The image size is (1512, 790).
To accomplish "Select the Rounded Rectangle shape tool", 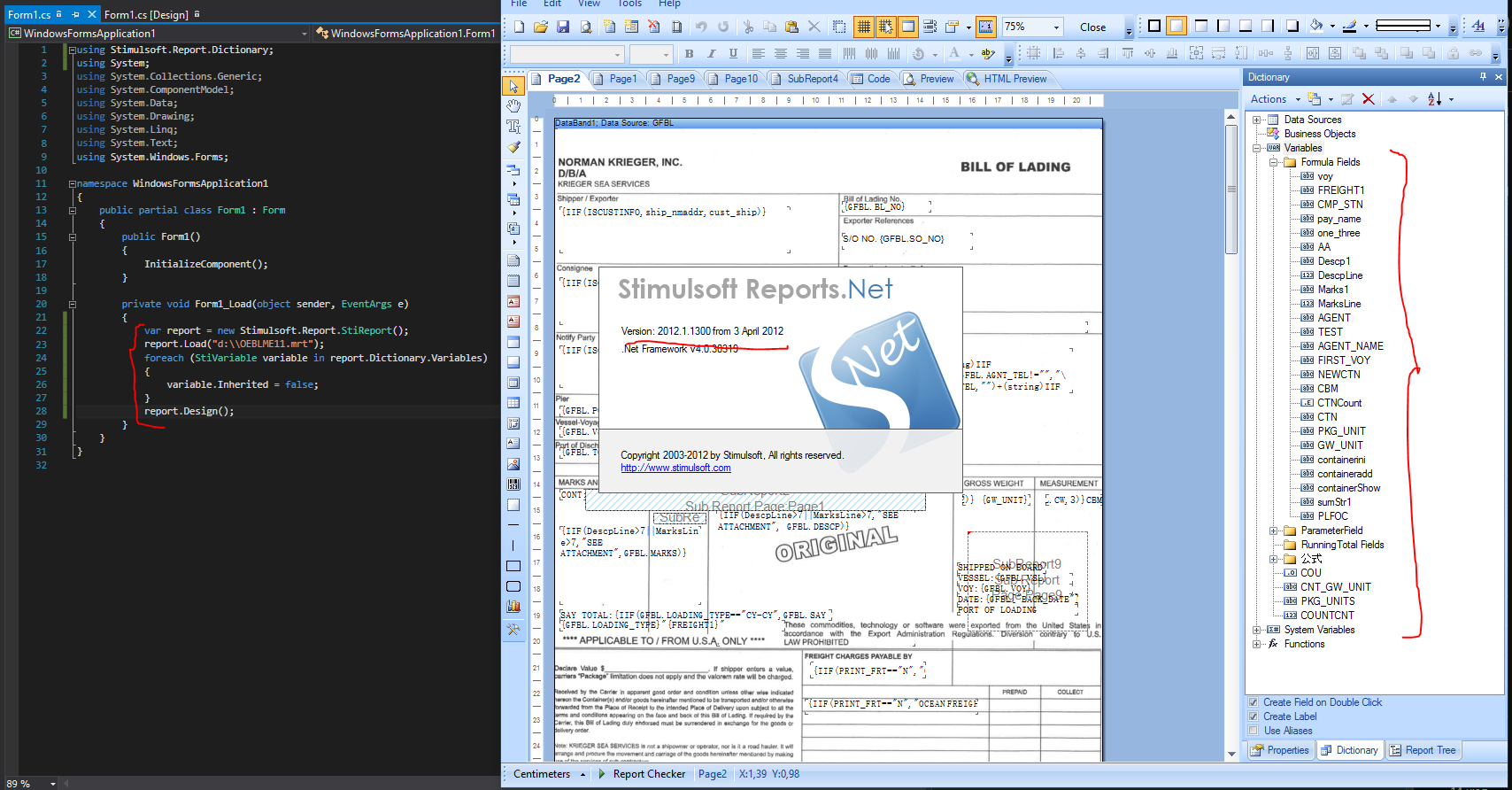I will [513, 586].
